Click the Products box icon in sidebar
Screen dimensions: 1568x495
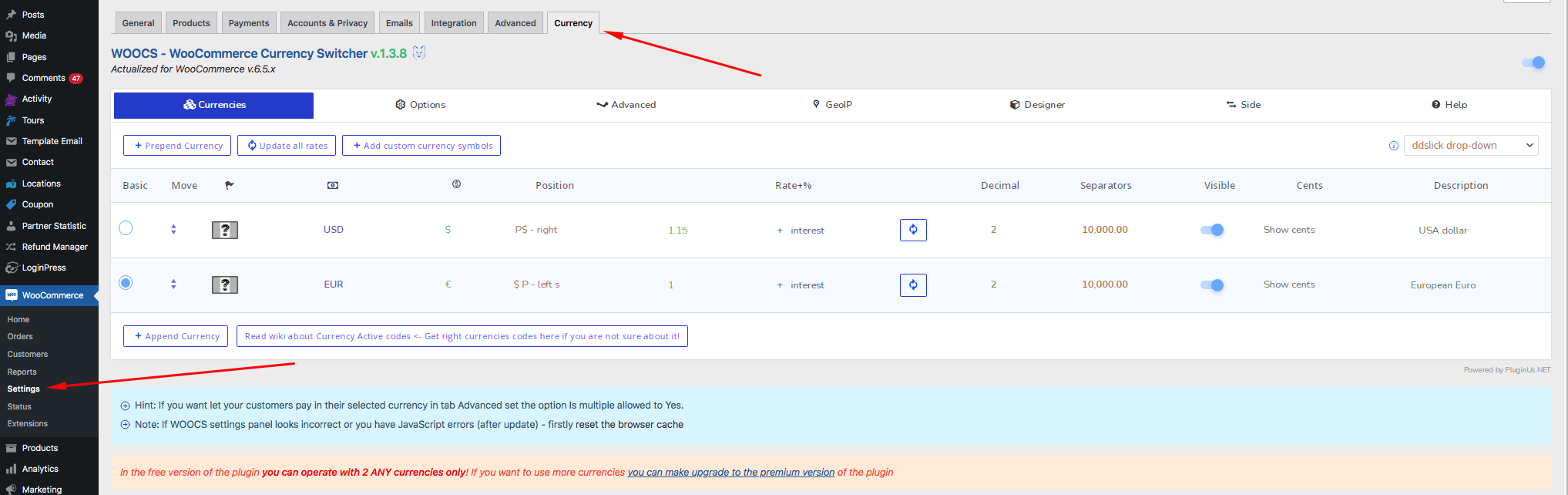point(11,448)
